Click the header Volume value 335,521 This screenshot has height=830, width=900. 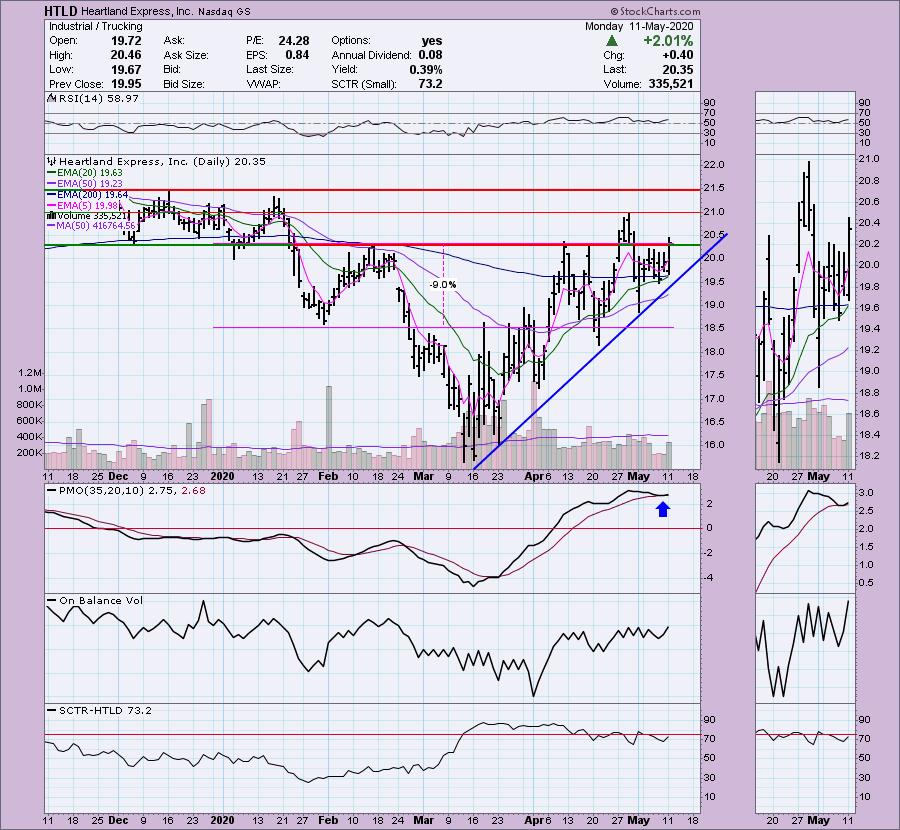pyautogui.click(x=668, y=84)
